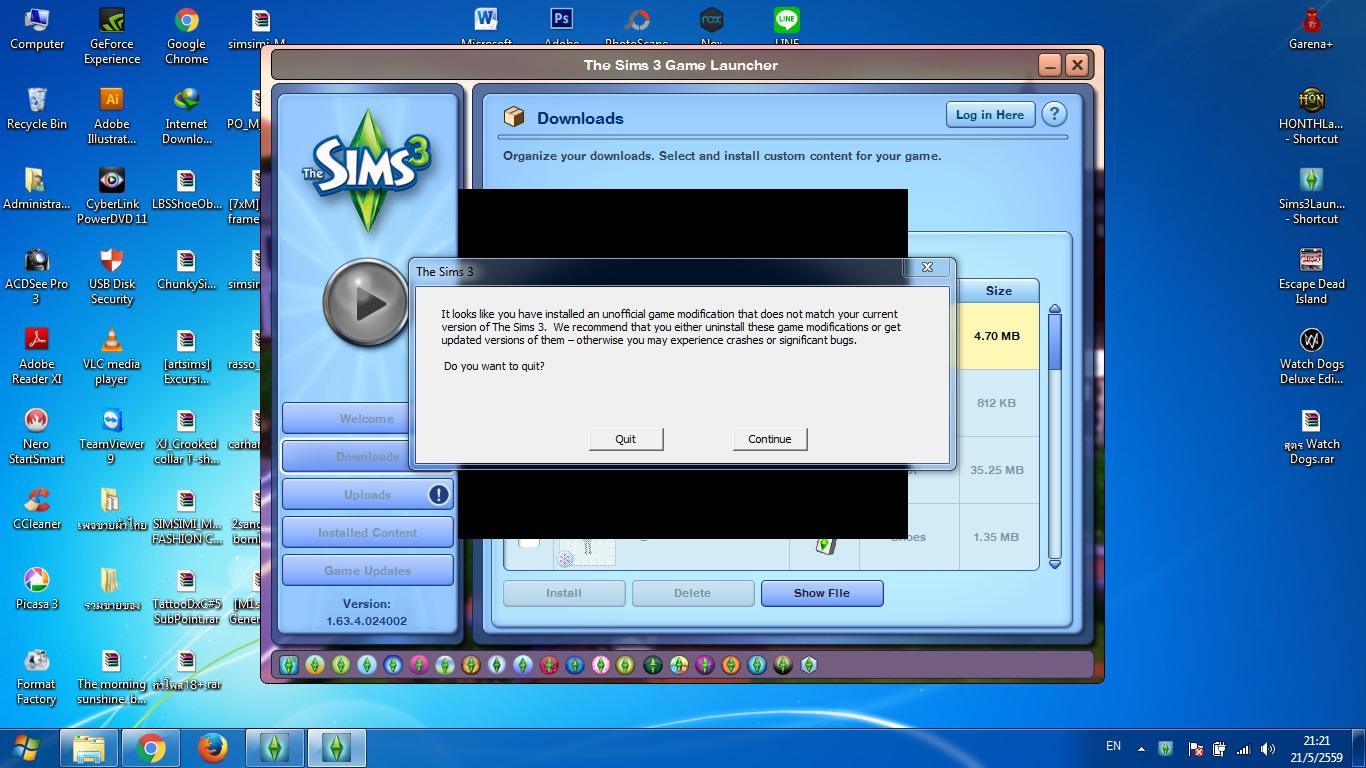
Task: Click the Log in Here button
Action: tap(990, 115)
